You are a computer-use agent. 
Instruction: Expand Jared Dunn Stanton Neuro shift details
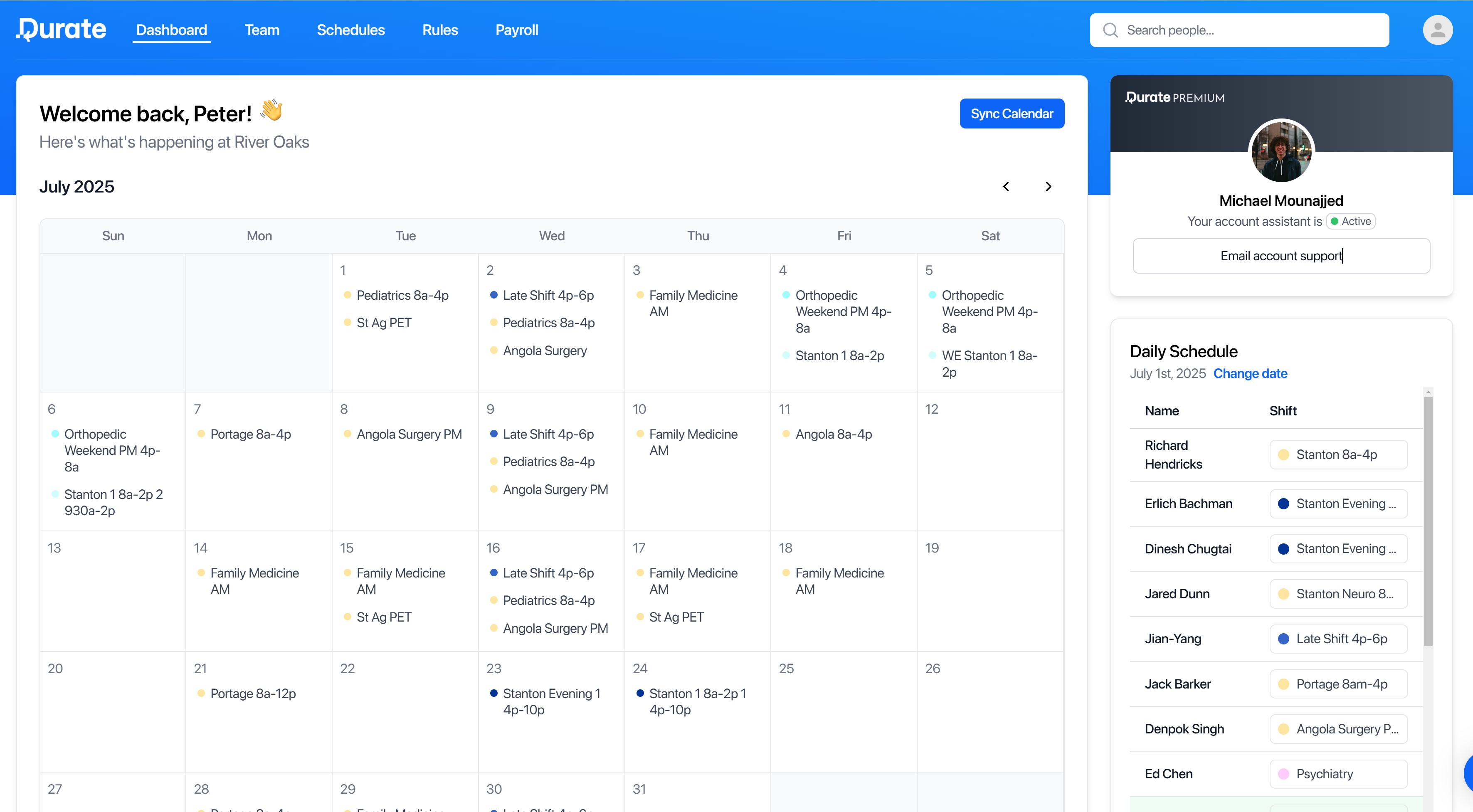(x=1338, y=594)
